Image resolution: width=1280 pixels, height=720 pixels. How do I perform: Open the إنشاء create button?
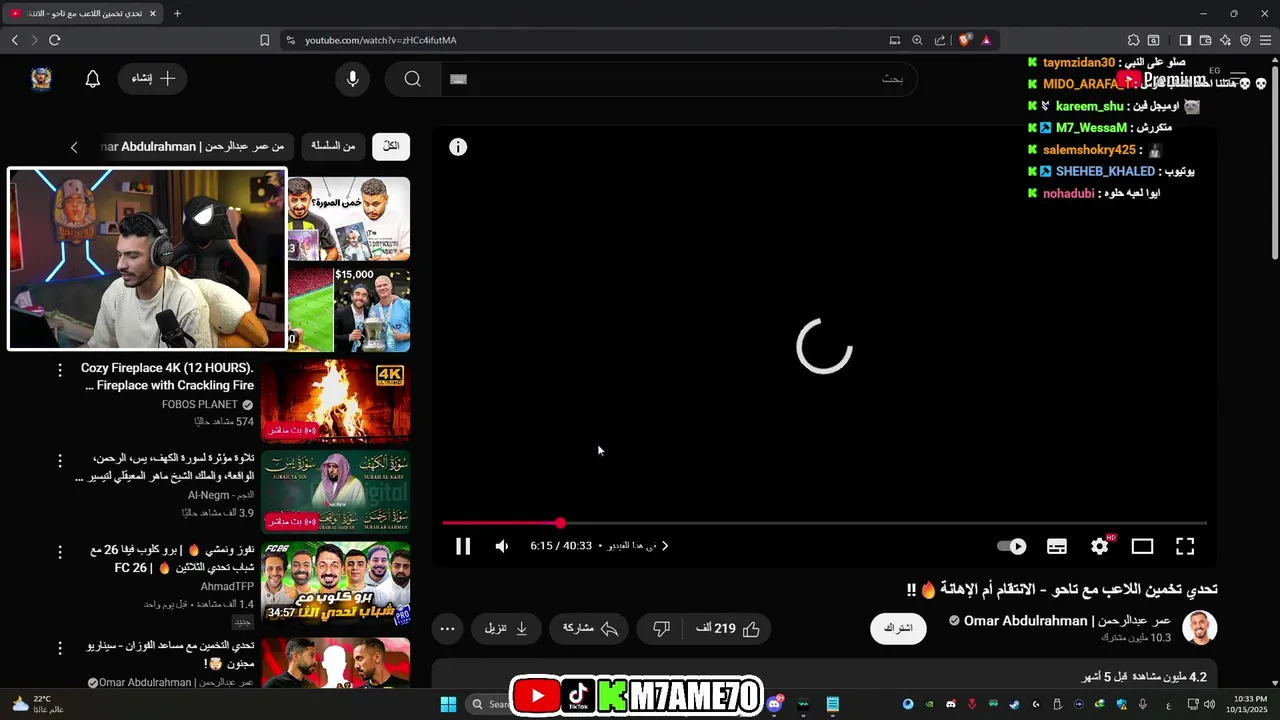(x=153, y=78)
